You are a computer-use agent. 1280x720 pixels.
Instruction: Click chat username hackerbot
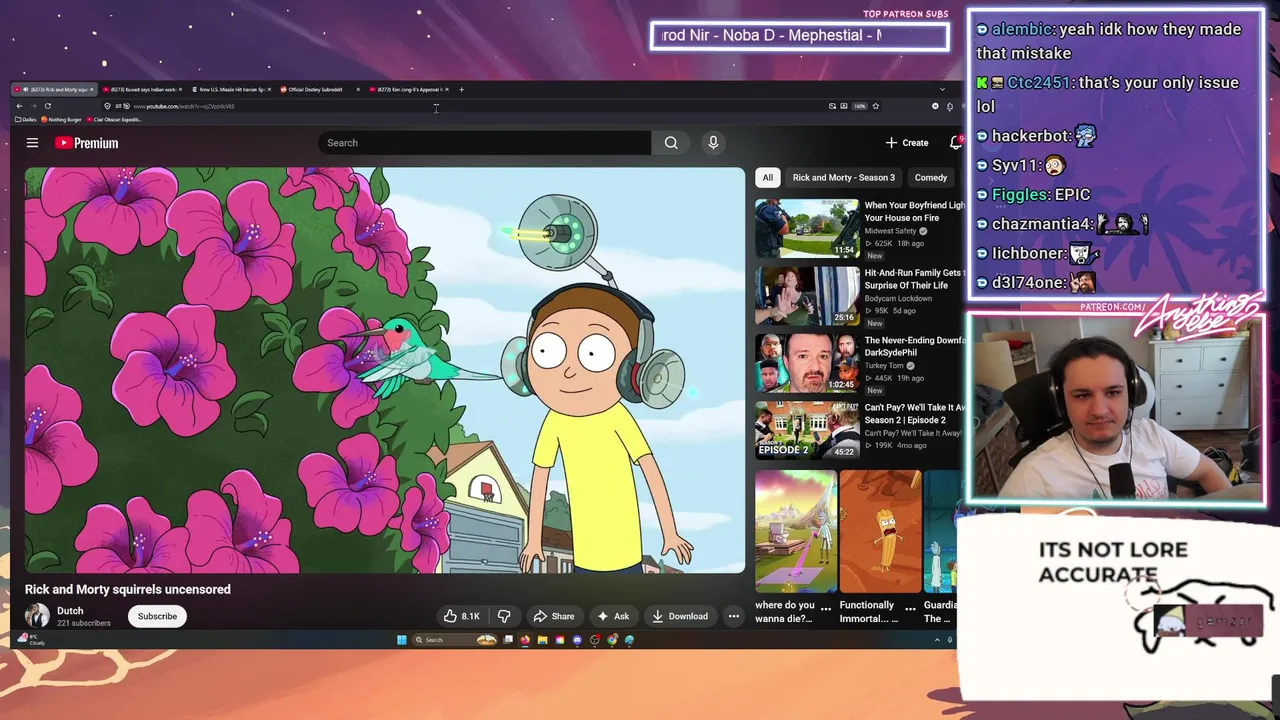coord(1031,135)
